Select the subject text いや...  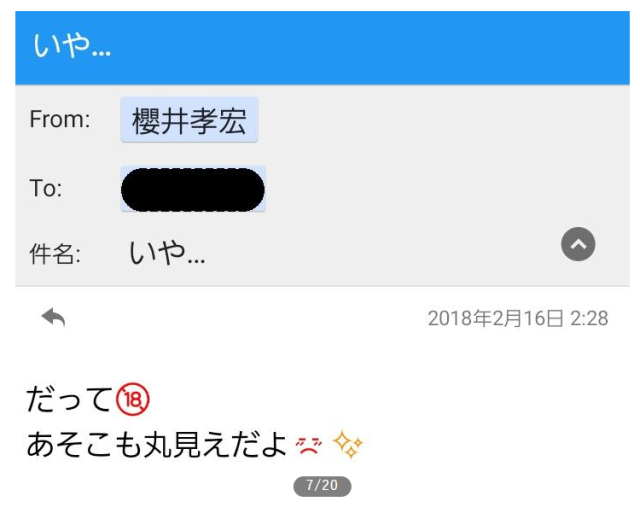[167, 253]
